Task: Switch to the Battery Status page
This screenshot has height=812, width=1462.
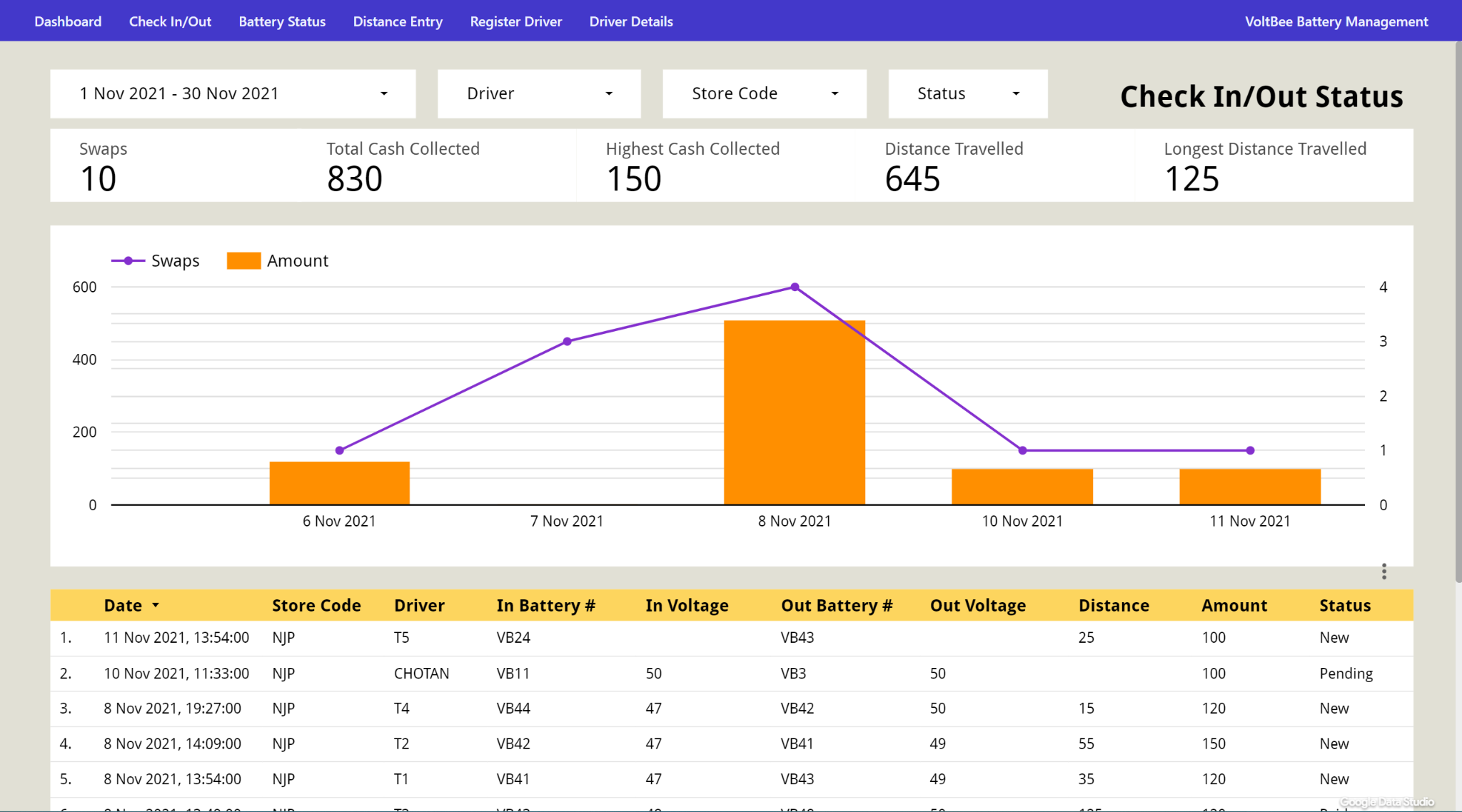Action: (x=282, y=21)
